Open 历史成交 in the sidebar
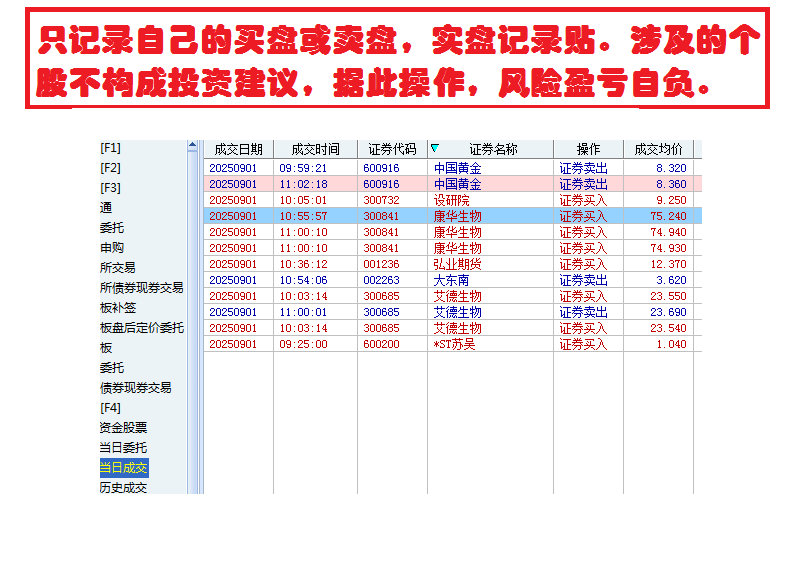Screen dimensions: 793x578 click(123, 487)
